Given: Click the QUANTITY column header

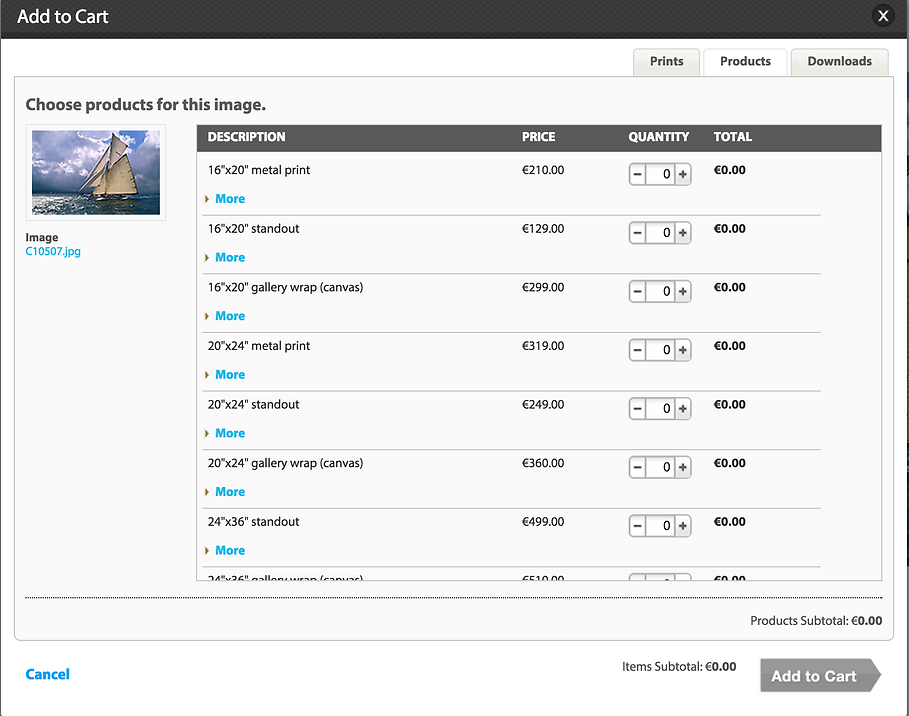Looking at the screenshot, I should pyautogui.click(x=659, y=137).
